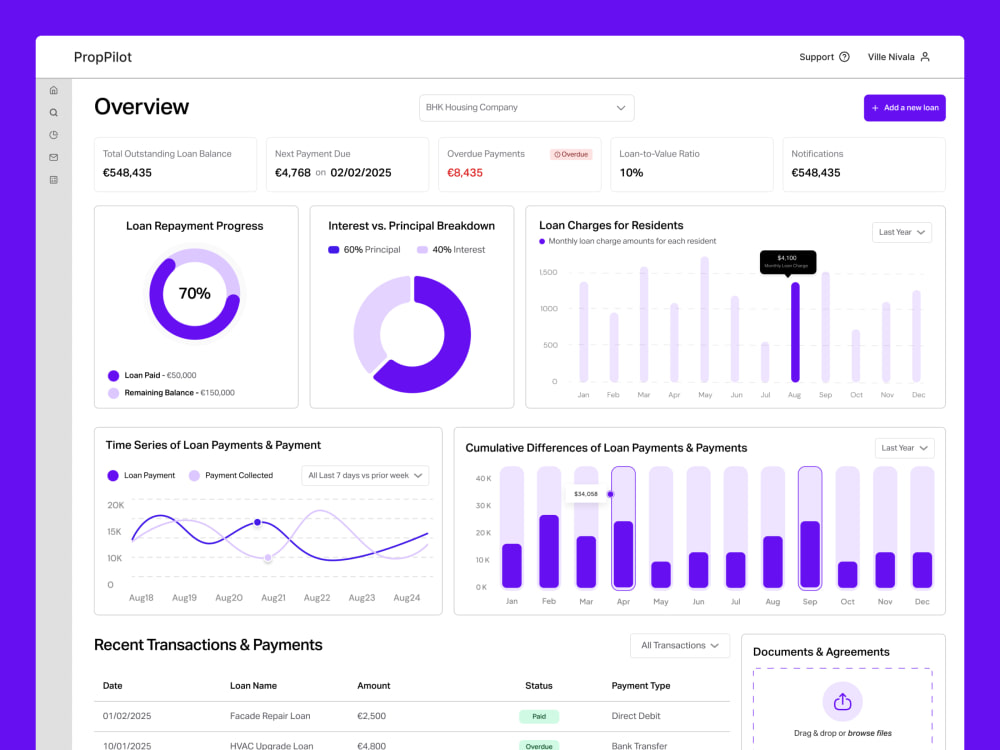Click the drag & drop upload area
Viewport: 1000px width, 750px height.
[842, 709]
